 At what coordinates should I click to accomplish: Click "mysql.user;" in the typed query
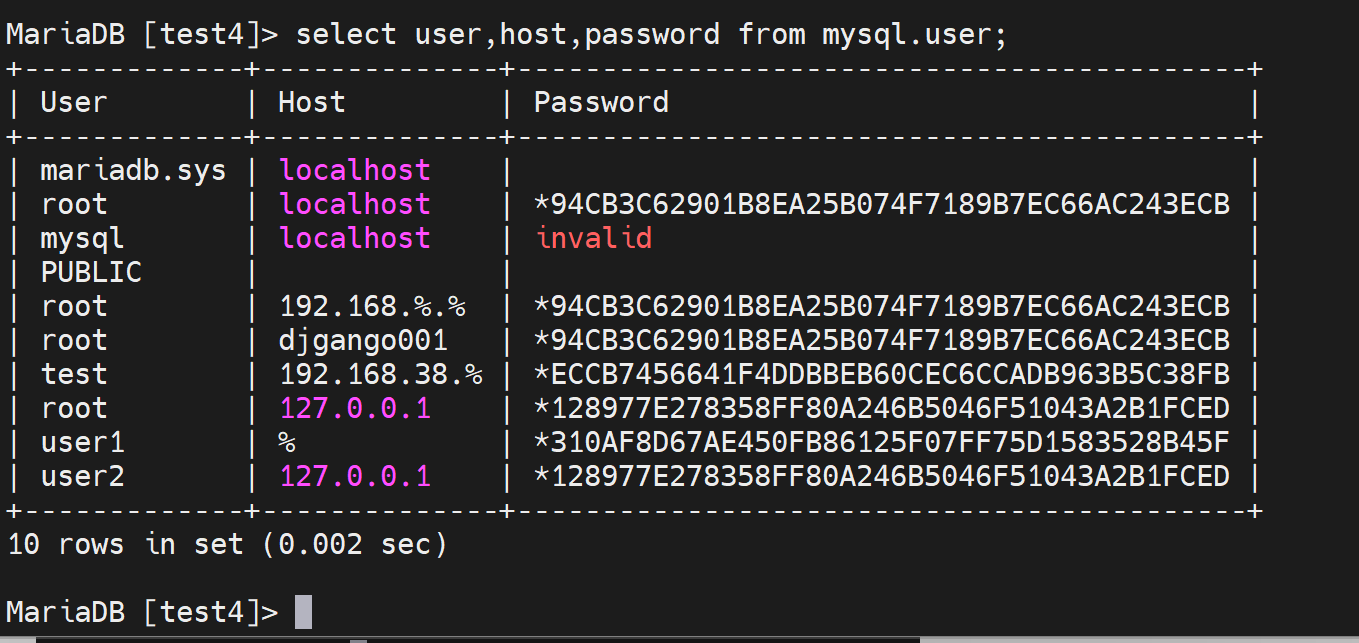(914, 34)
